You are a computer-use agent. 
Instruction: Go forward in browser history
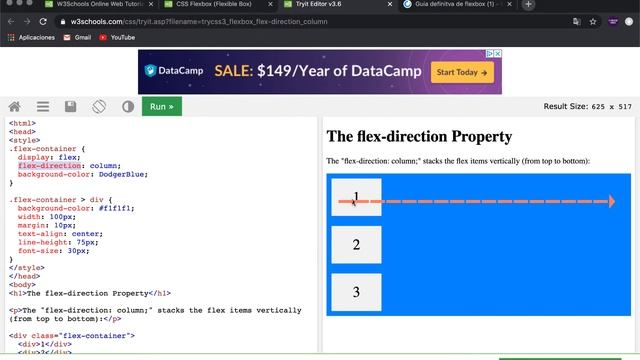click(27, 22)
